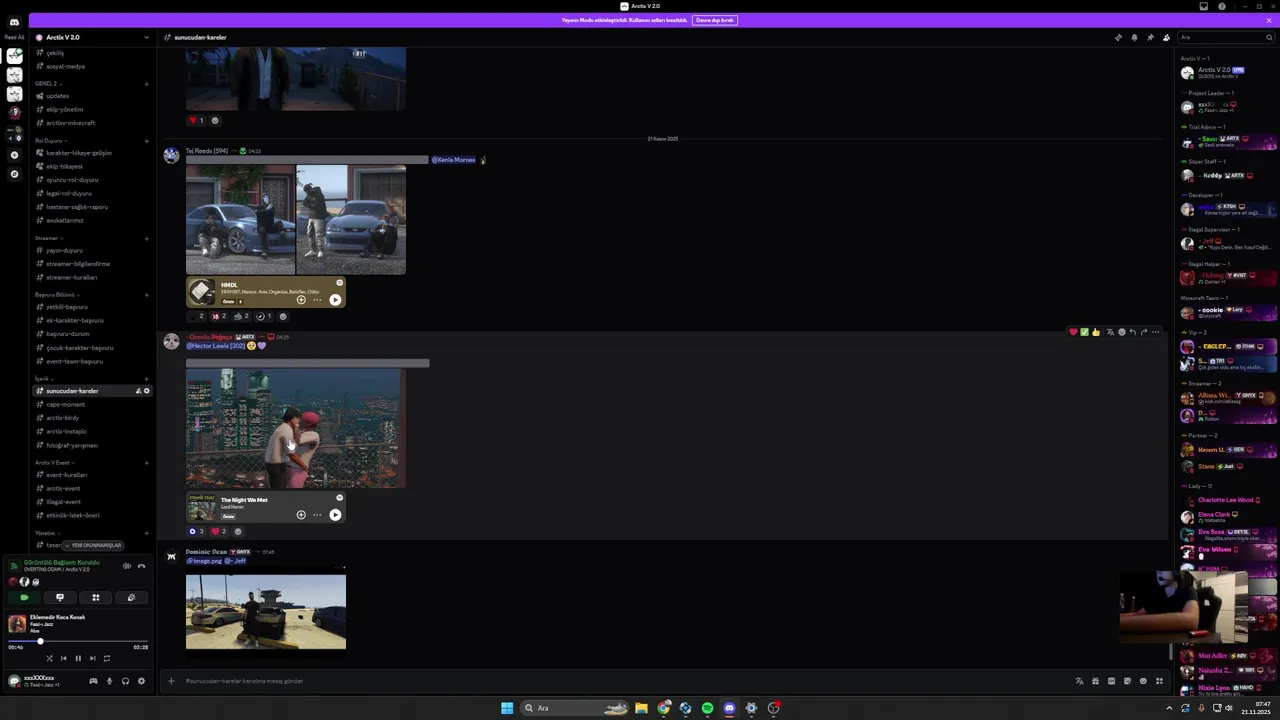
Task: Click the message input box
Action: [620, 681]
